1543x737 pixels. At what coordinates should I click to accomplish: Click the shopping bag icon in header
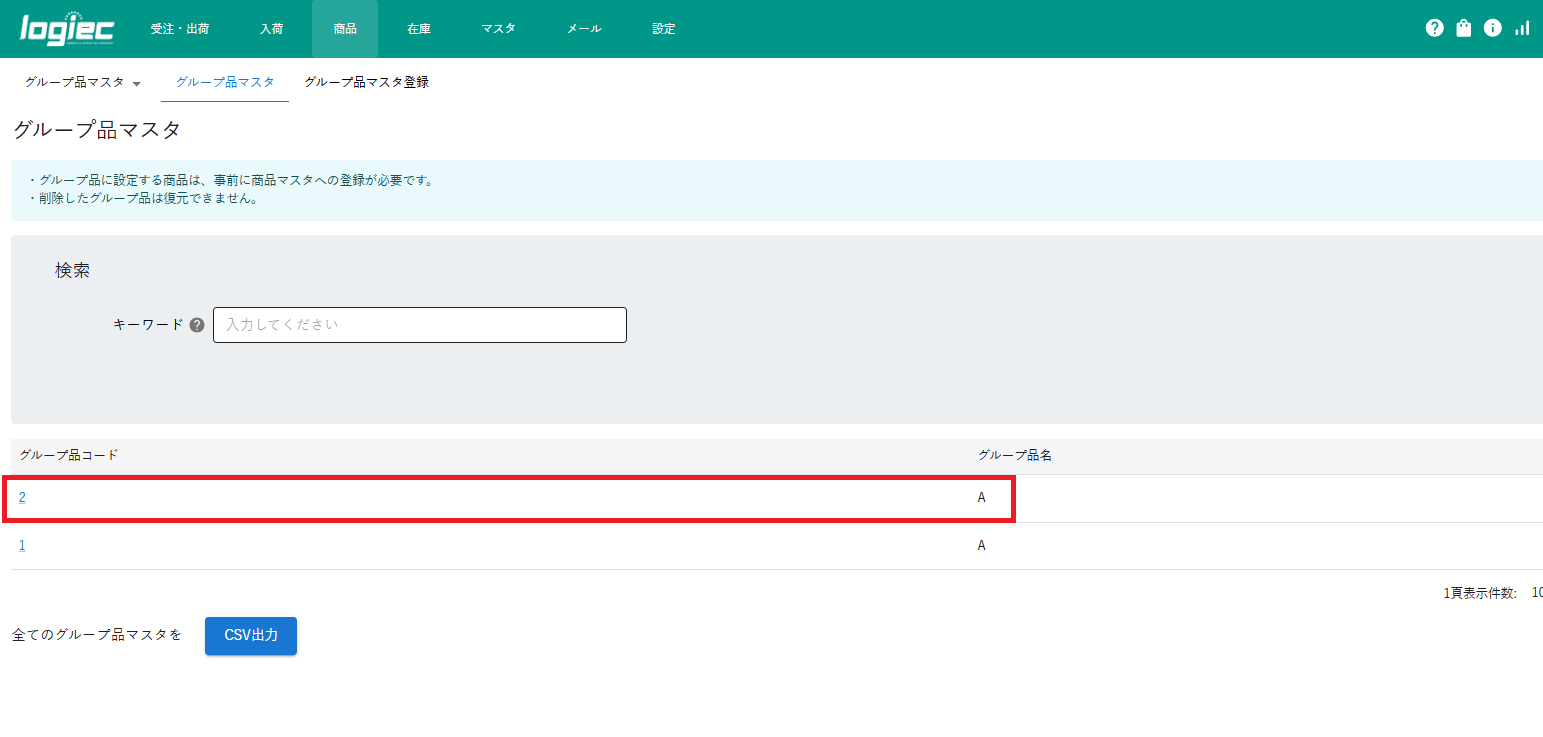click(x=1463, y=28)
